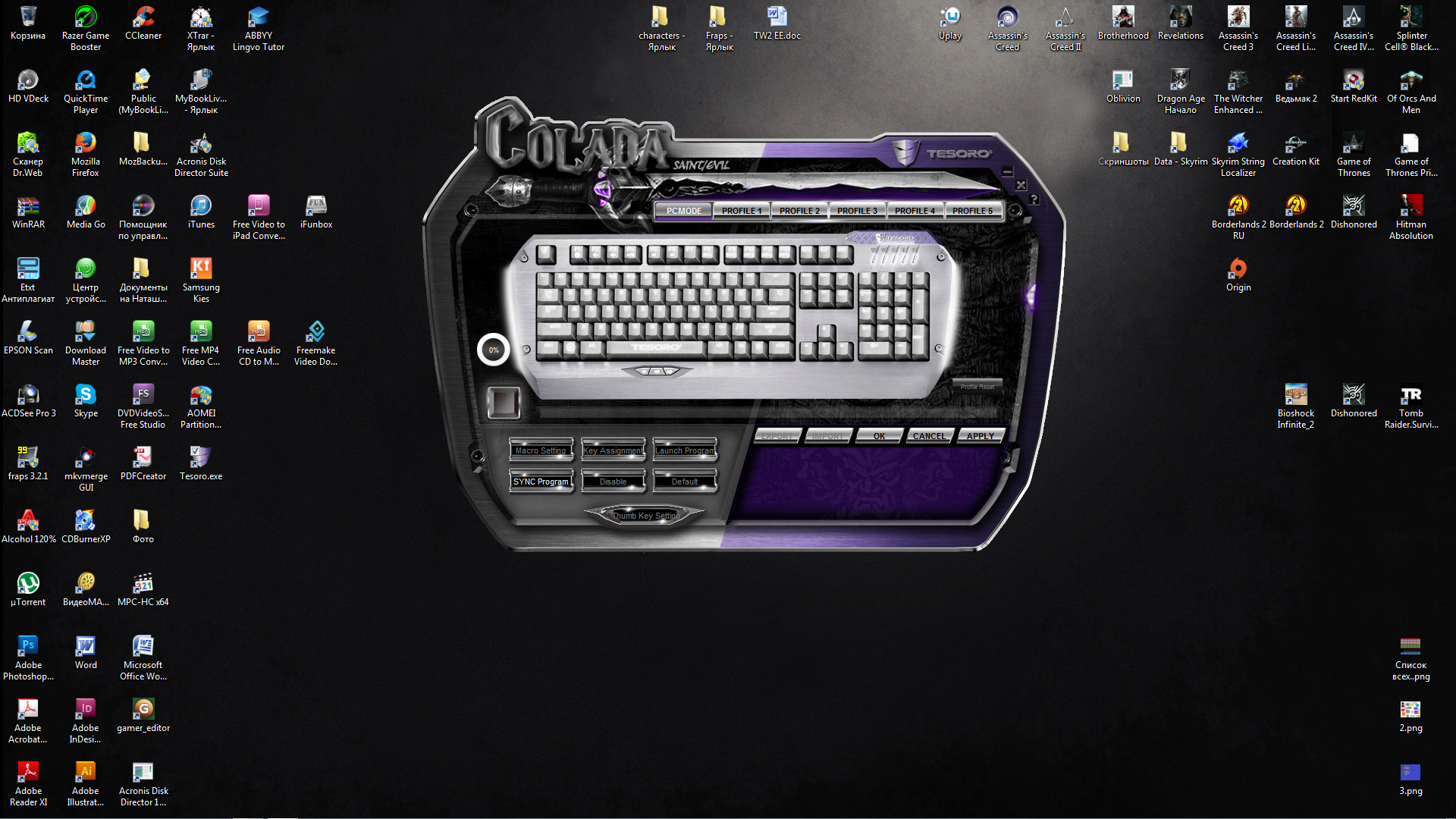Screen dimensions: 1456x819
Task: Switch to PROFILE 3
Action: pos(857,211)
